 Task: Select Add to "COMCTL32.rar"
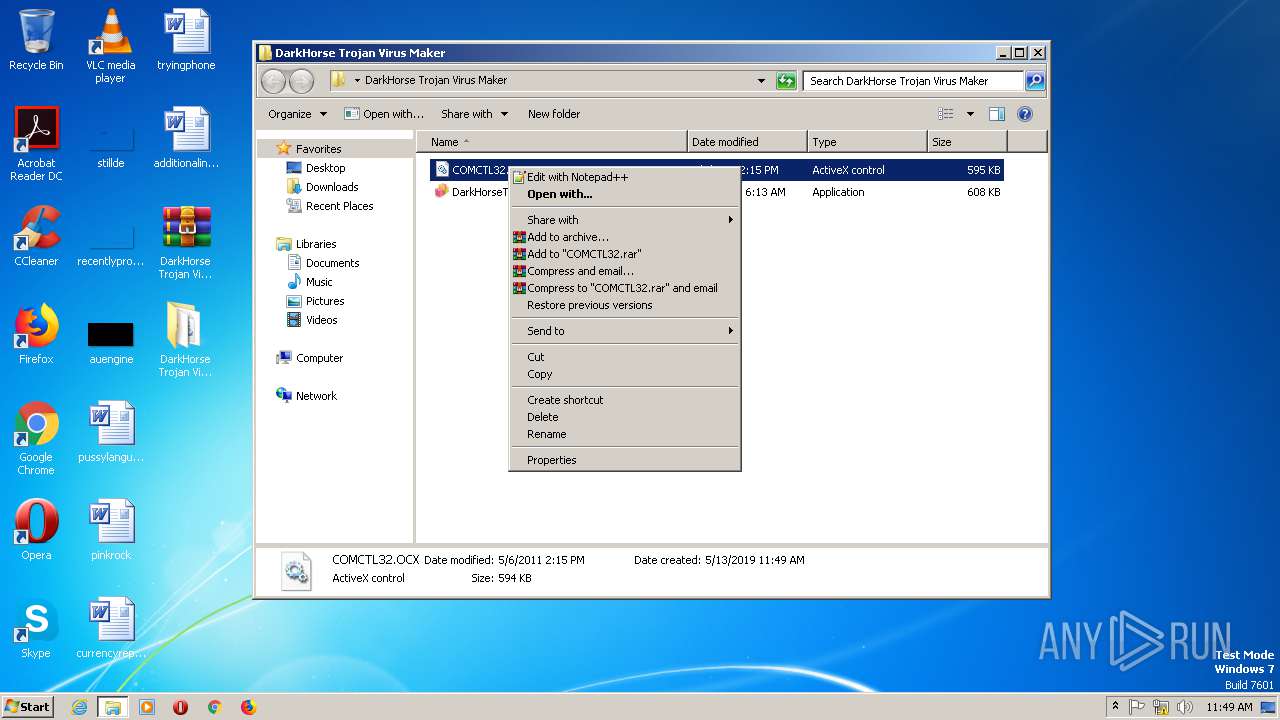click(625, 254)
